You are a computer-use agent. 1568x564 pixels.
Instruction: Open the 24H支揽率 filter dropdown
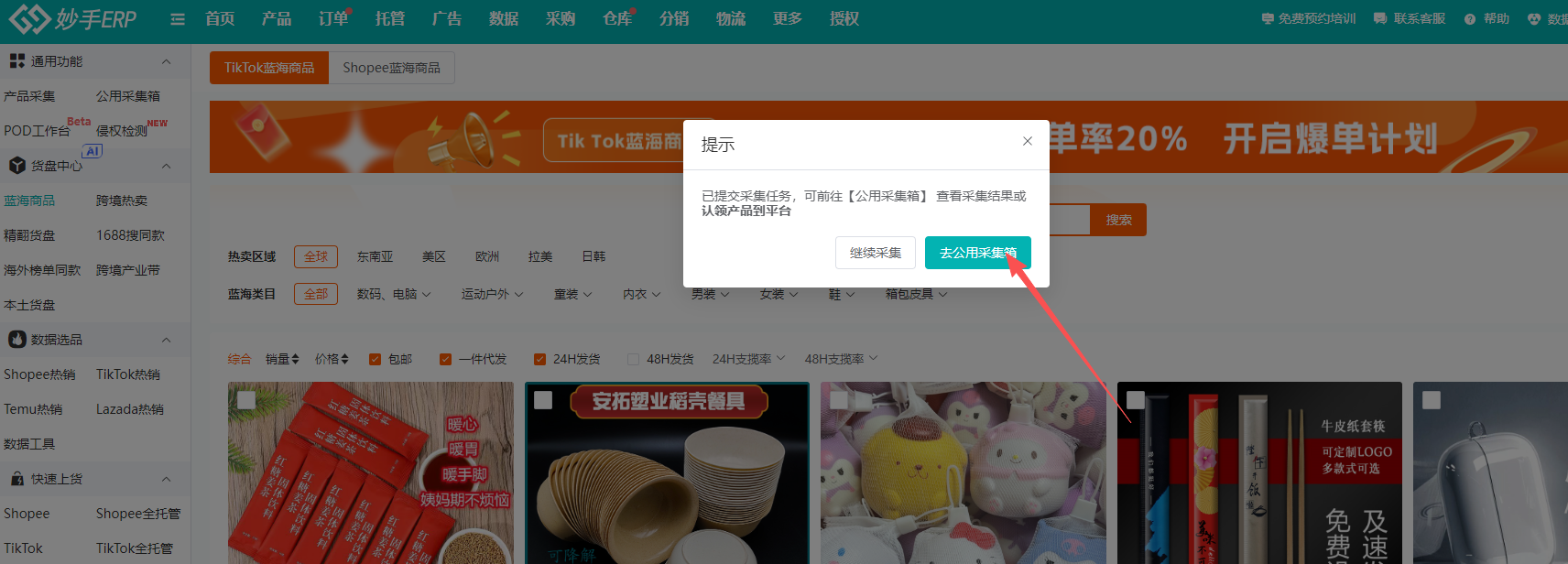click(x=749, y=359)
